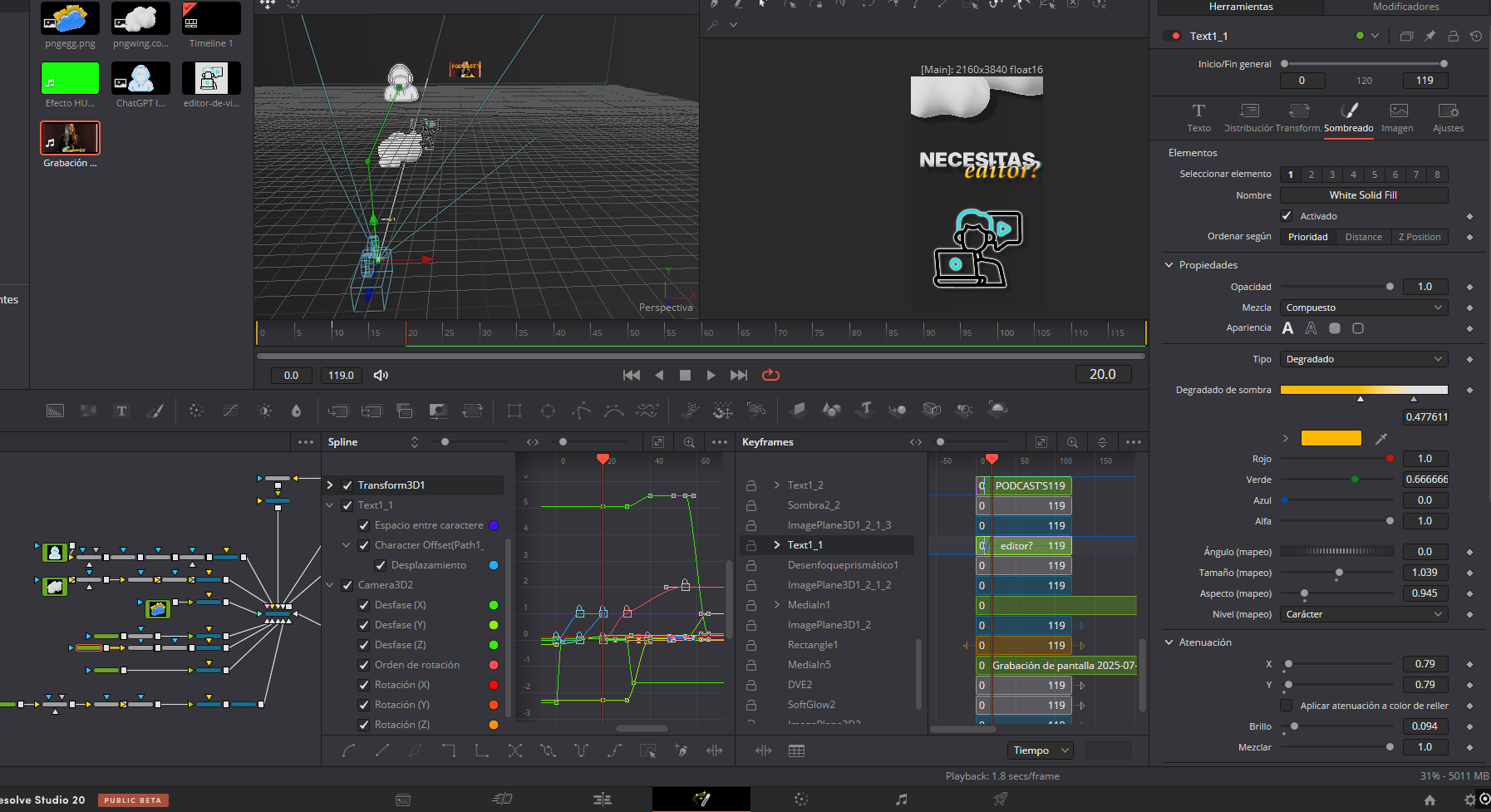Viewport: 1491px width, 812px height.
Task: Open the Tipo Degradado dropdown
Action: coord(1363,359)
